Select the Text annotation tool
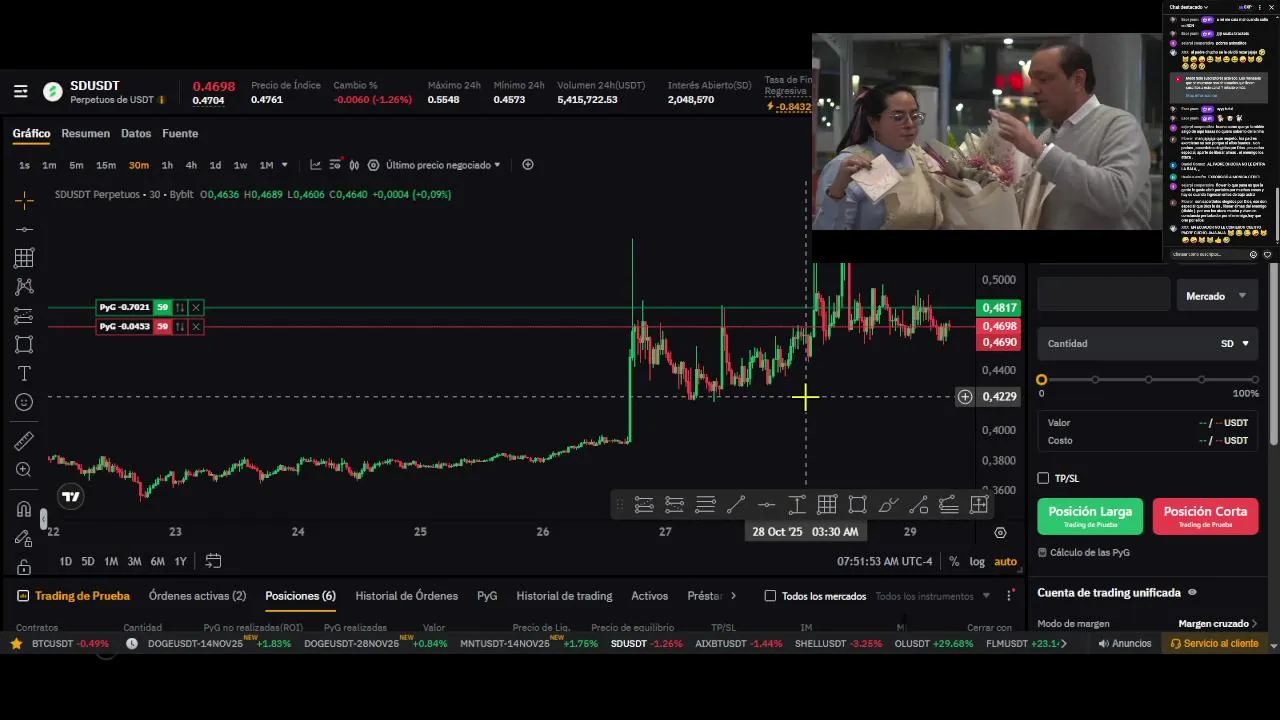The height and width of the screenshot is (720, 1280). 24,373
